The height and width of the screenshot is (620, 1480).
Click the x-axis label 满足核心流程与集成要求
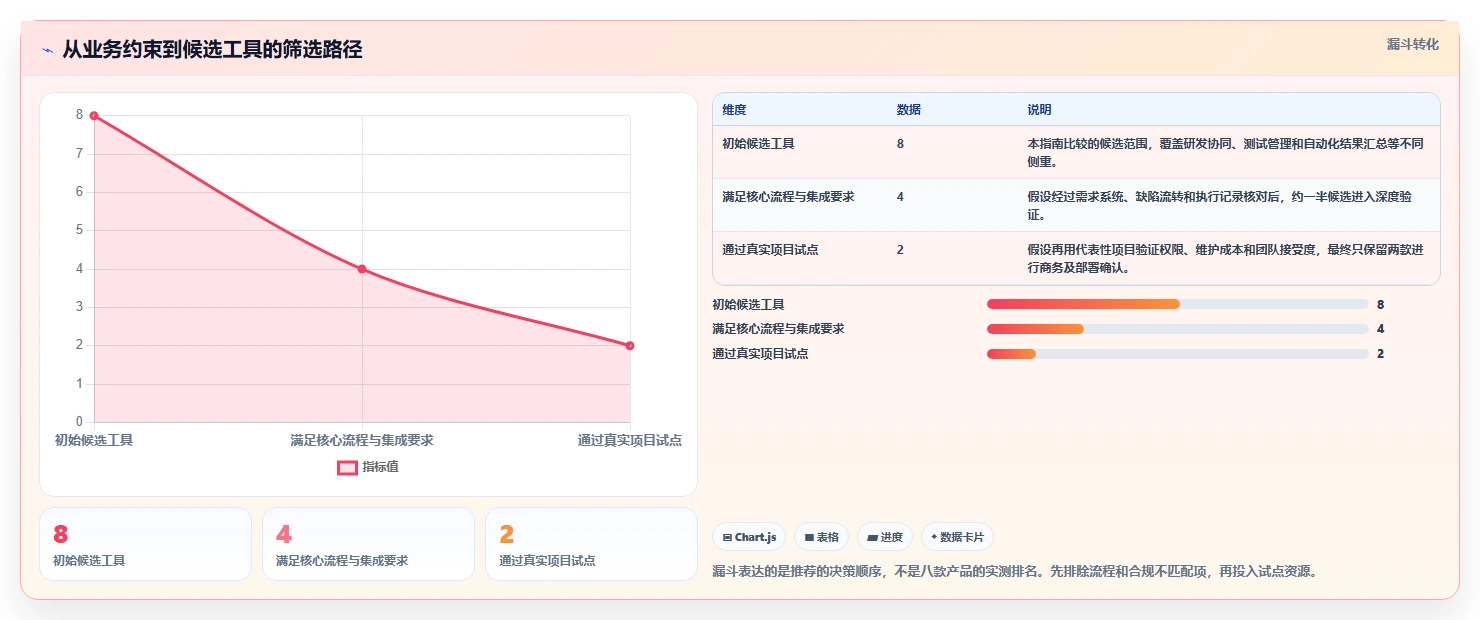pos(362,440)
